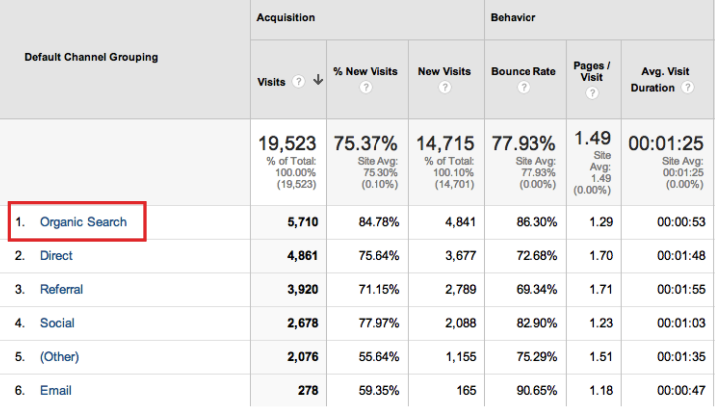Viewport: 715px width, 409px height.
Task: Click Direct % new visits 75.64%
Action: (x=378, y=256)
